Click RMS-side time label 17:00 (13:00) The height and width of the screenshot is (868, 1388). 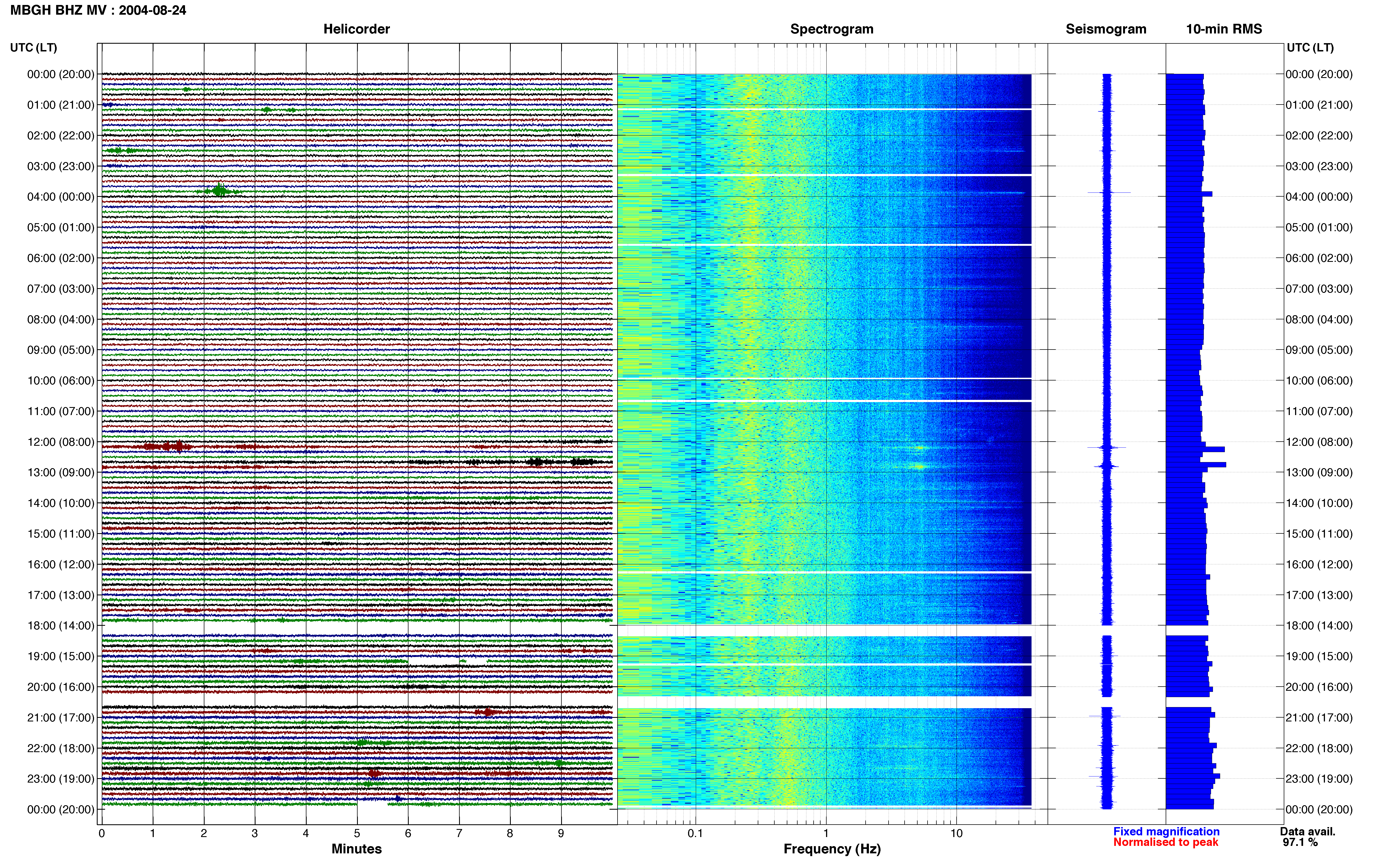click(1319, 595)
